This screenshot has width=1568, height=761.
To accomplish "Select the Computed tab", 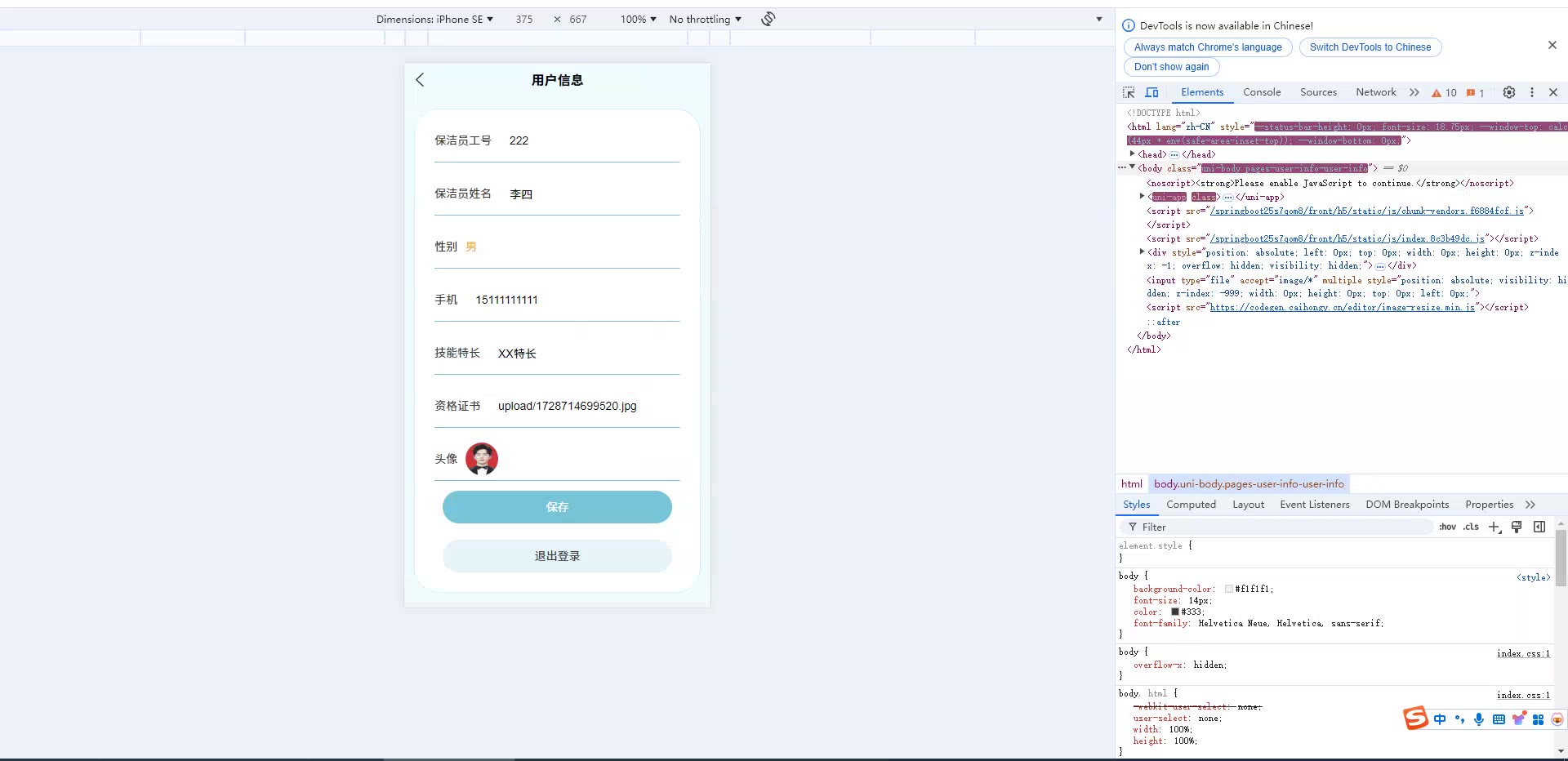I will tap(1191, 505).
